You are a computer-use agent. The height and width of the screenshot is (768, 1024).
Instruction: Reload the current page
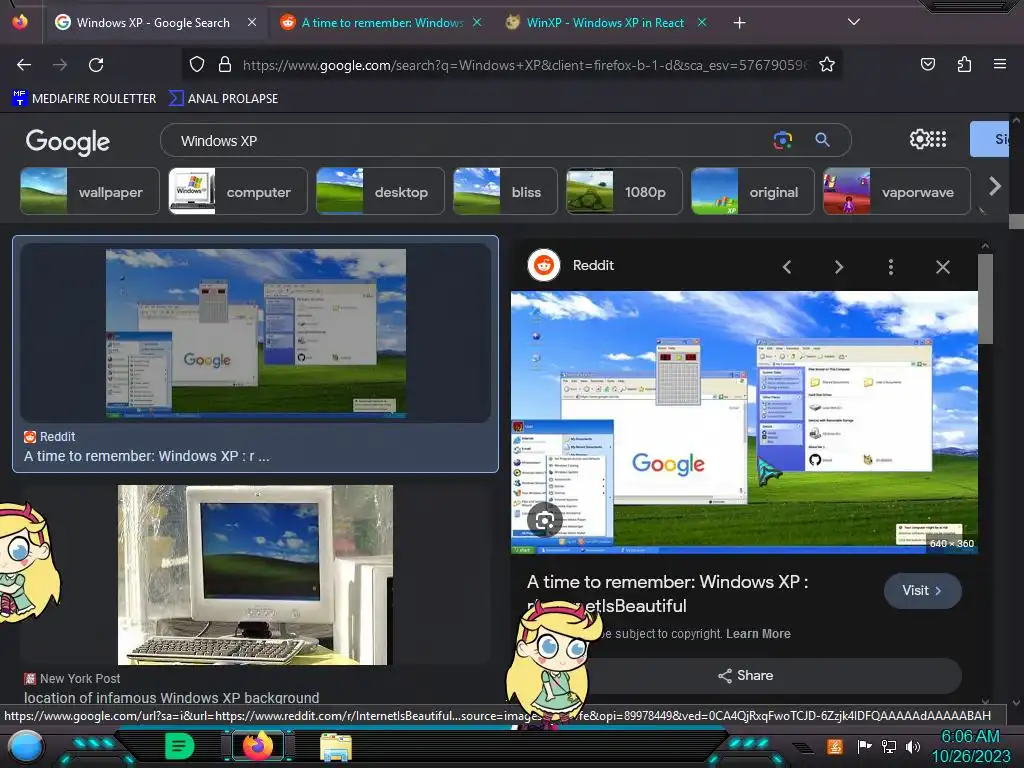coord(96,65)
